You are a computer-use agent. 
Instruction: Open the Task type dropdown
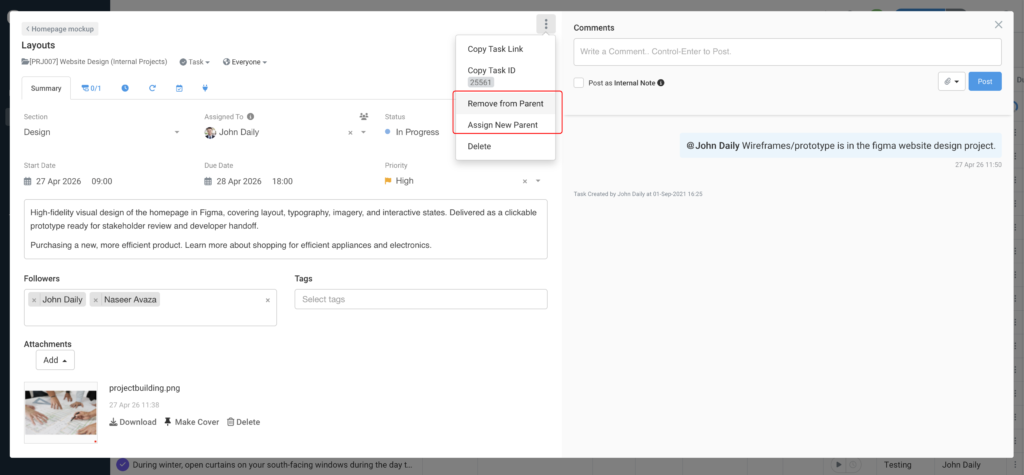(195, 62)
